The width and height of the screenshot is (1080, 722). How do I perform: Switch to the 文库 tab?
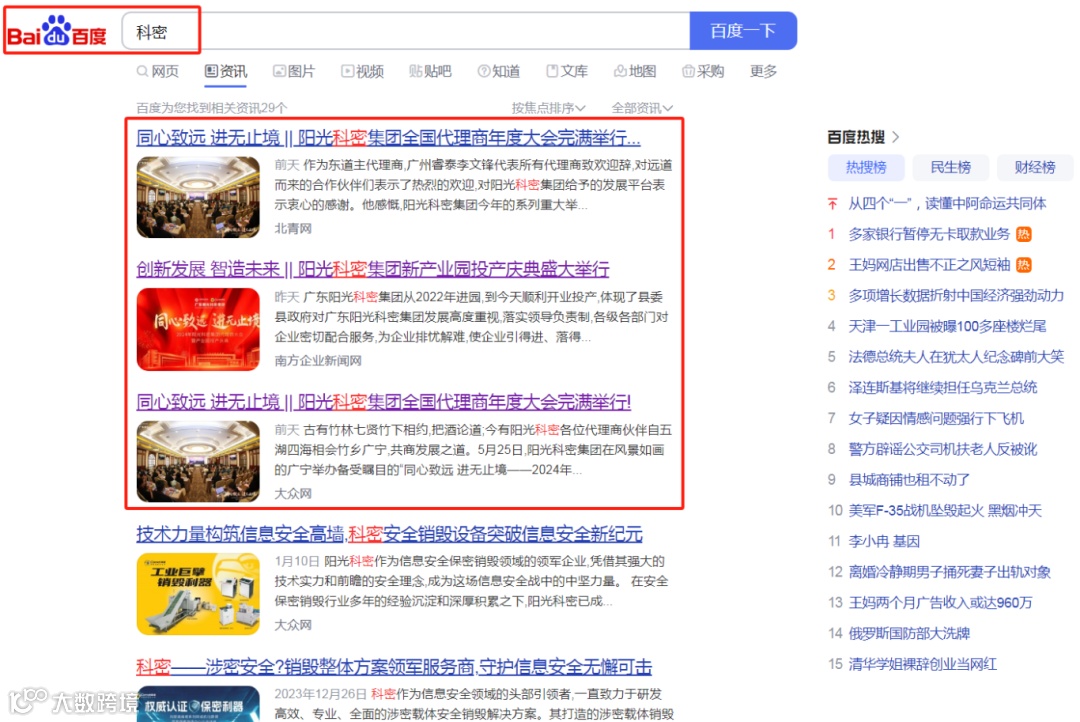click(568, 71)
